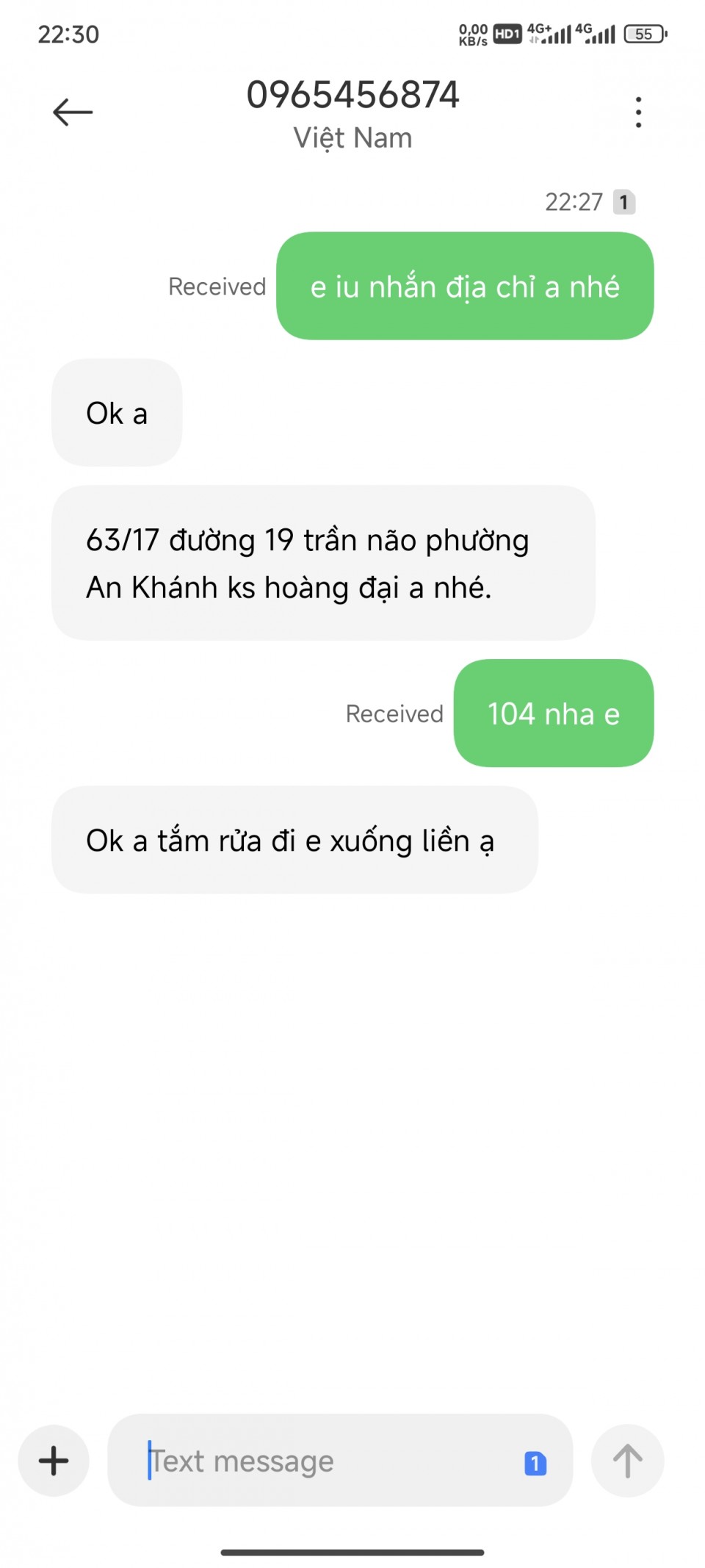Tap the back arrow icon
Screen dimensions: 705x1568
pos(73,112)
